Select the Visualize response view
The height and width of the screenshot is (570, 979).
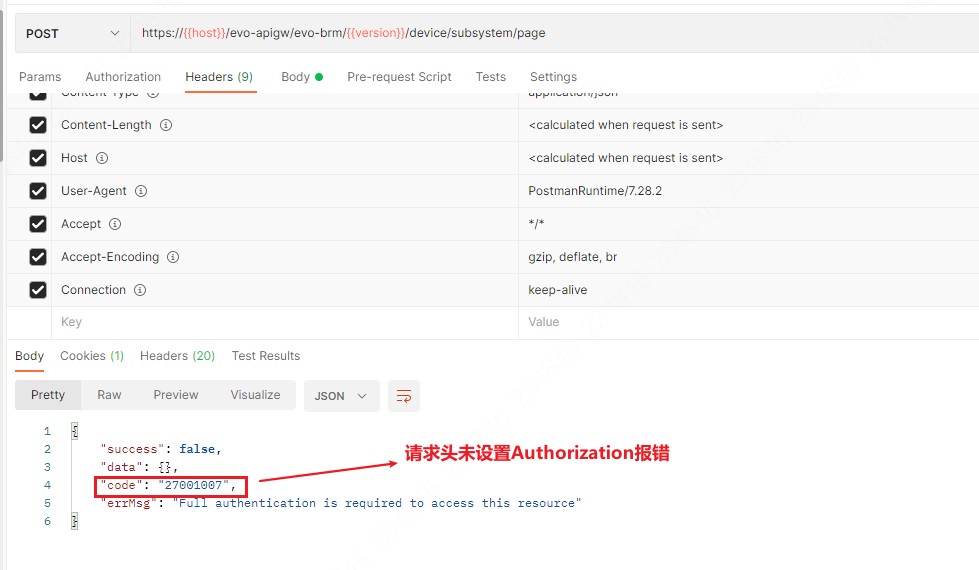coord(255,395)
